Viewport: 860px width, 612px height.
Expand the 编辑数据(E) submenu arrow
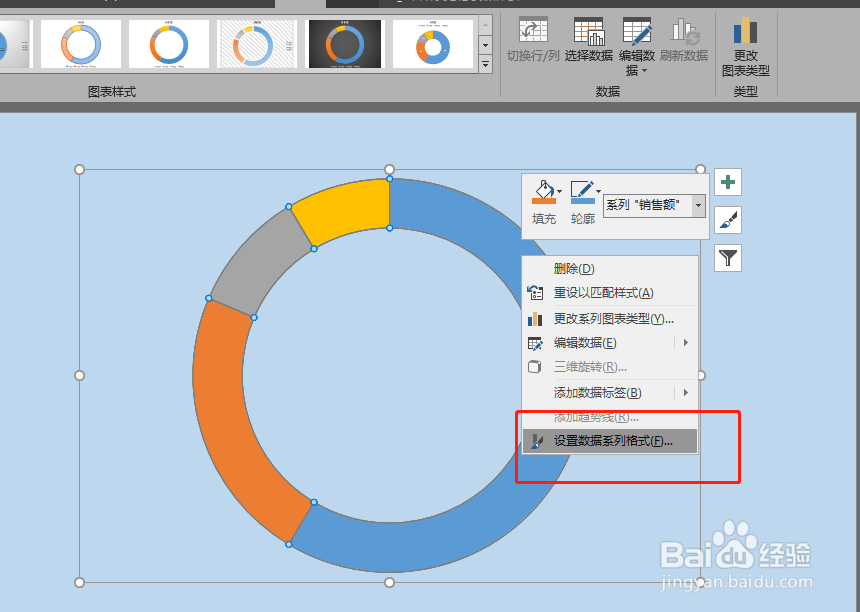[686, 343]
